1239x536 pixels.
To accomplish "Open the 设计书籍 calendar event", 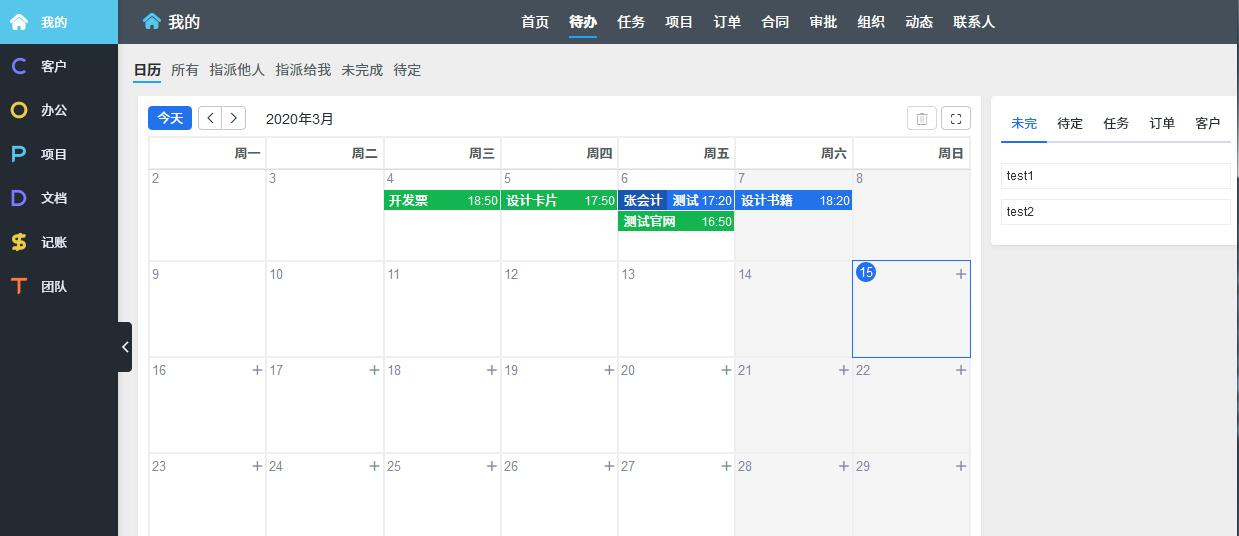I will click(793, 200).
